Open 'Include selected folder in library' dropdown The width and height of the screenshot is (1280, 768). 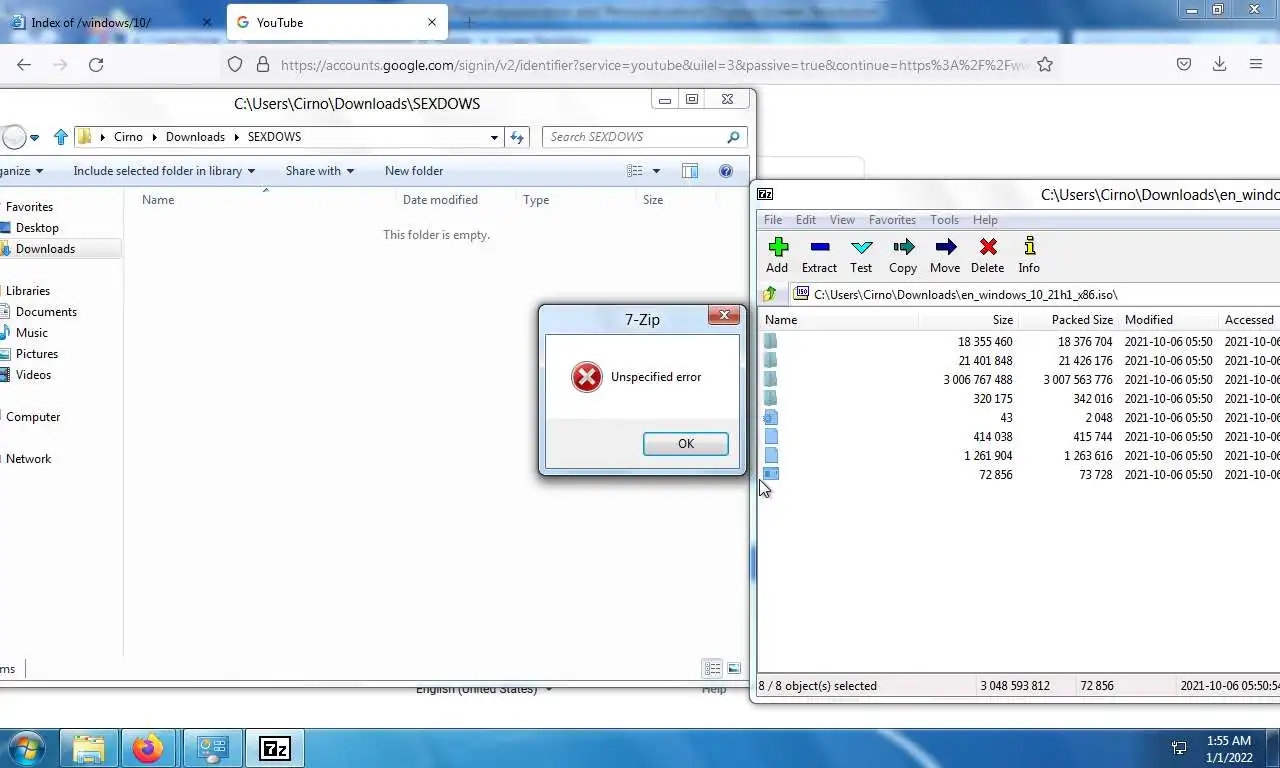[164, 171]
